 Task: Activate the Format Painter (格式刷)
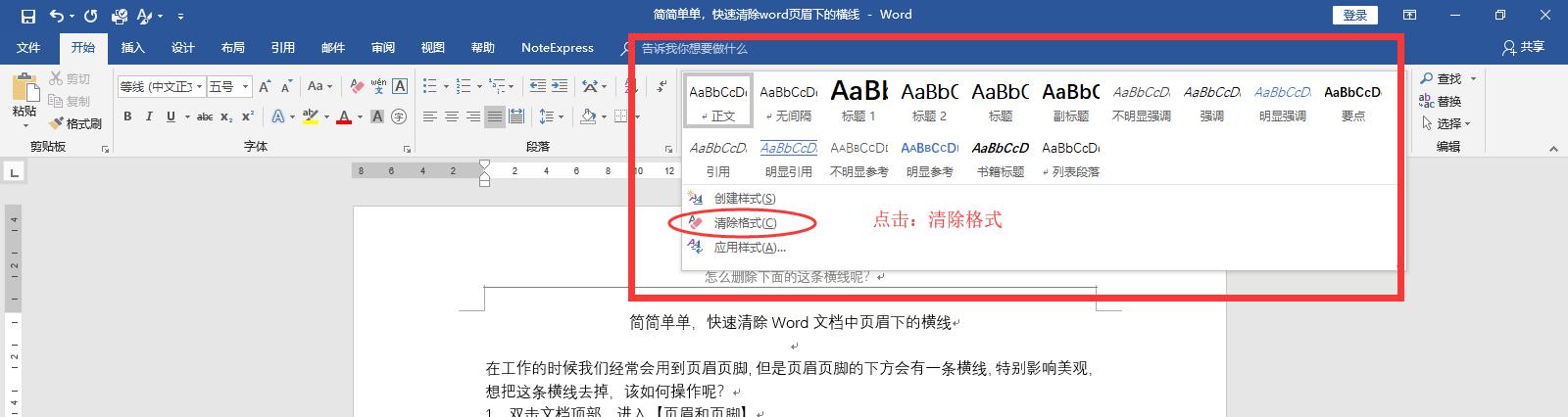pyautogui.click(x=74, y=123)
